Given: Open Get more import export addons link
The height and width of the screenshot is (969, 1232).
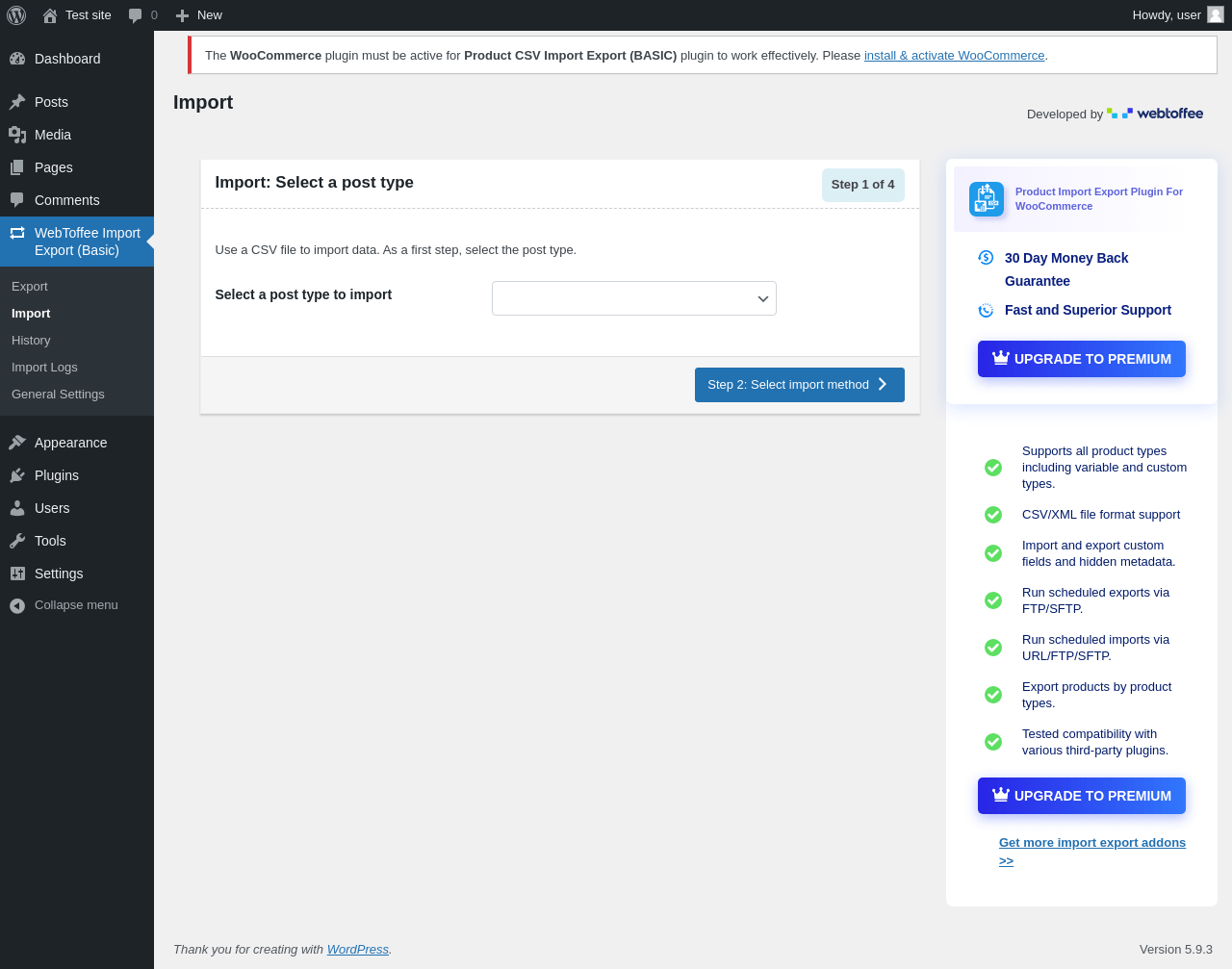Looking at the screenshot, I should tap(1092, 852).
